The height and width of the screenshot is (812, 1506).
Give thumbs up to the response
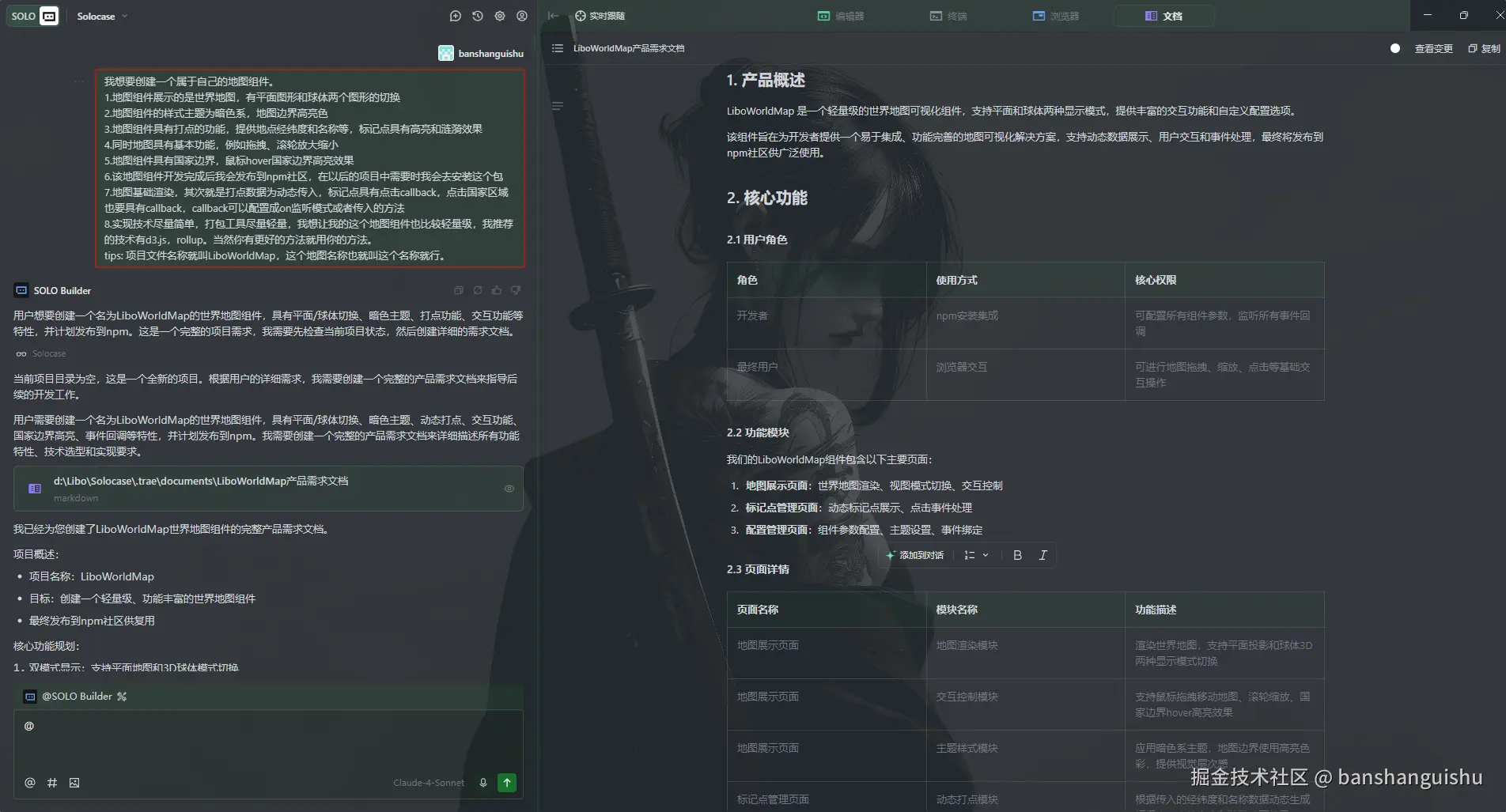(497, 290)
